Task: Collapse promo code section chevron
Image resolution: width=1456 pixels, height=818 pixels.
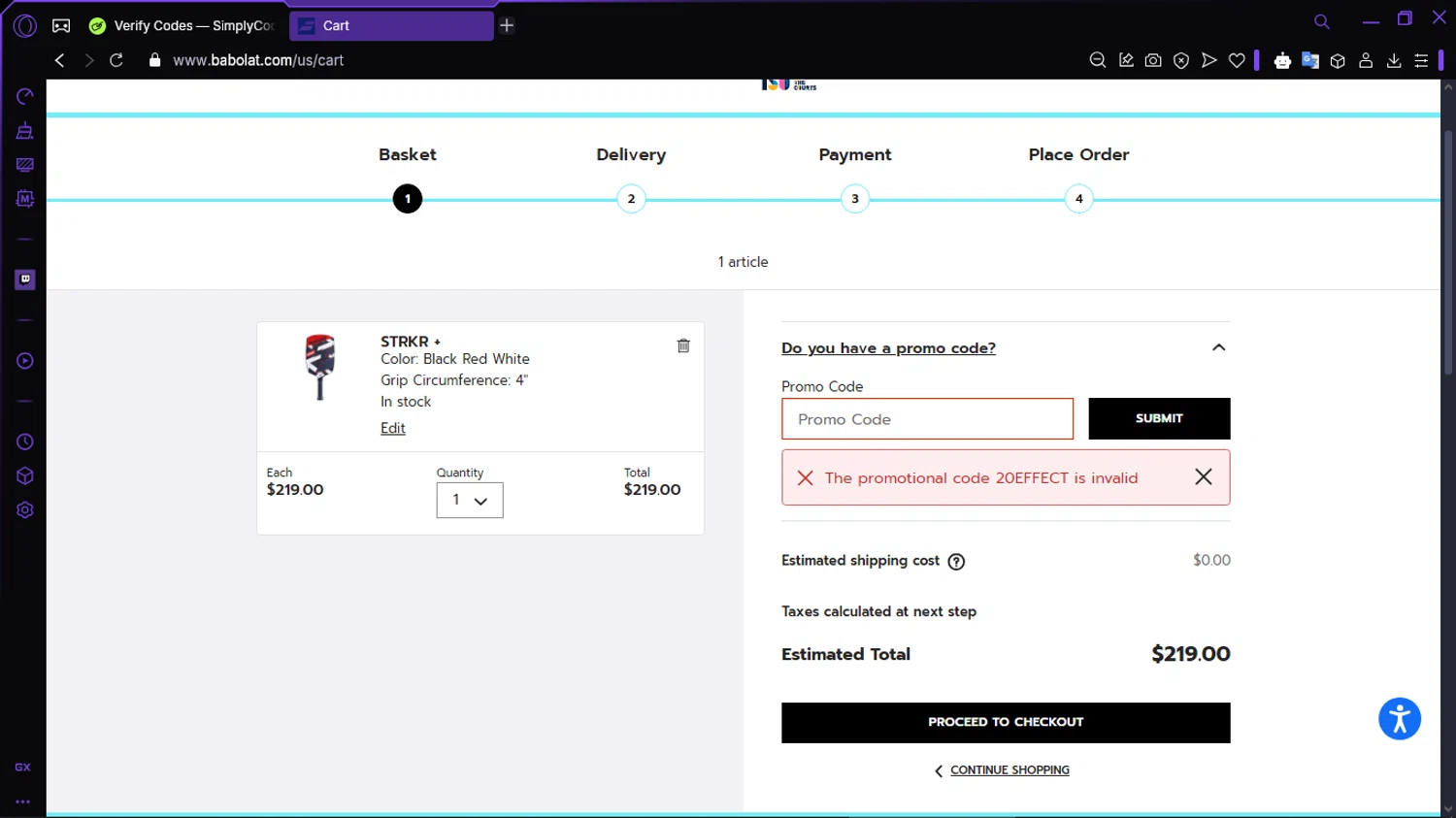Action: (x=1219, y=347)
